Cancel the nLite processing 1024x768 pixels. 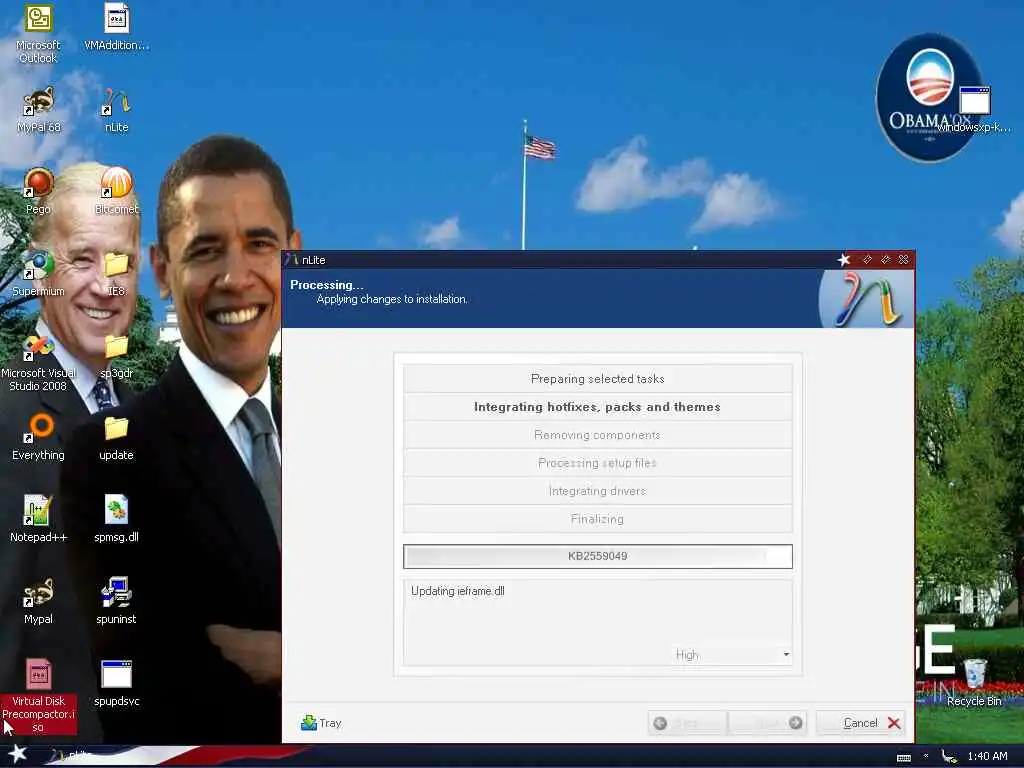(x=861, y=723)
